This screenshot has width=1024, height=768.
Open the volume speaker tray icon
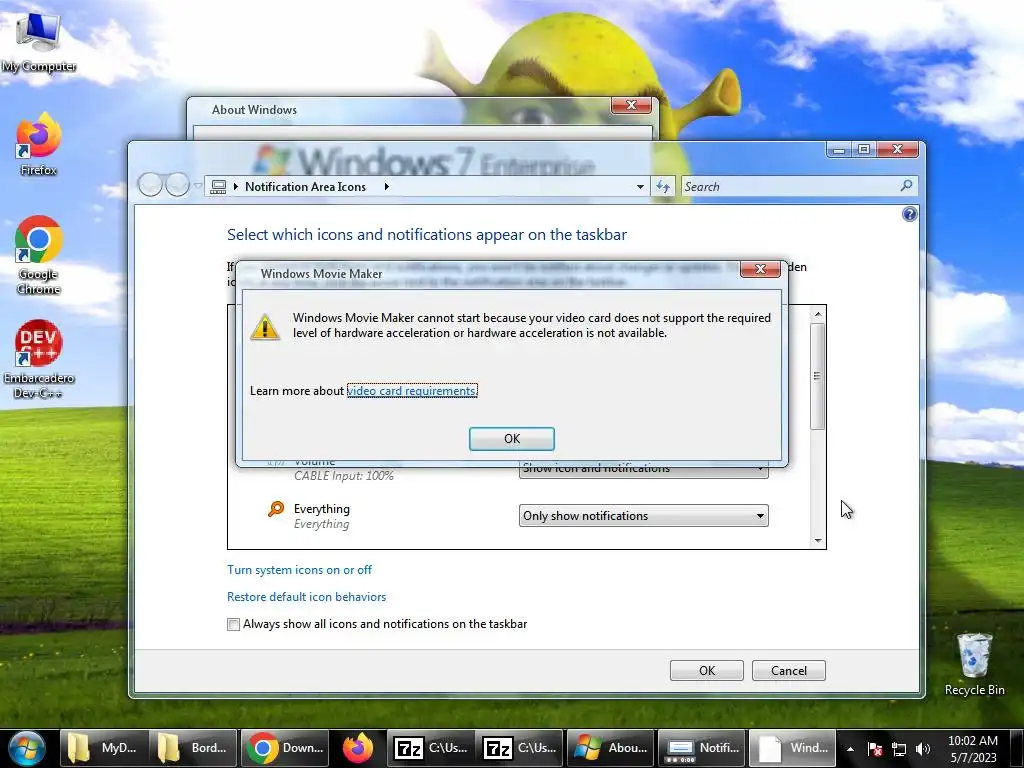click(923, 749)
